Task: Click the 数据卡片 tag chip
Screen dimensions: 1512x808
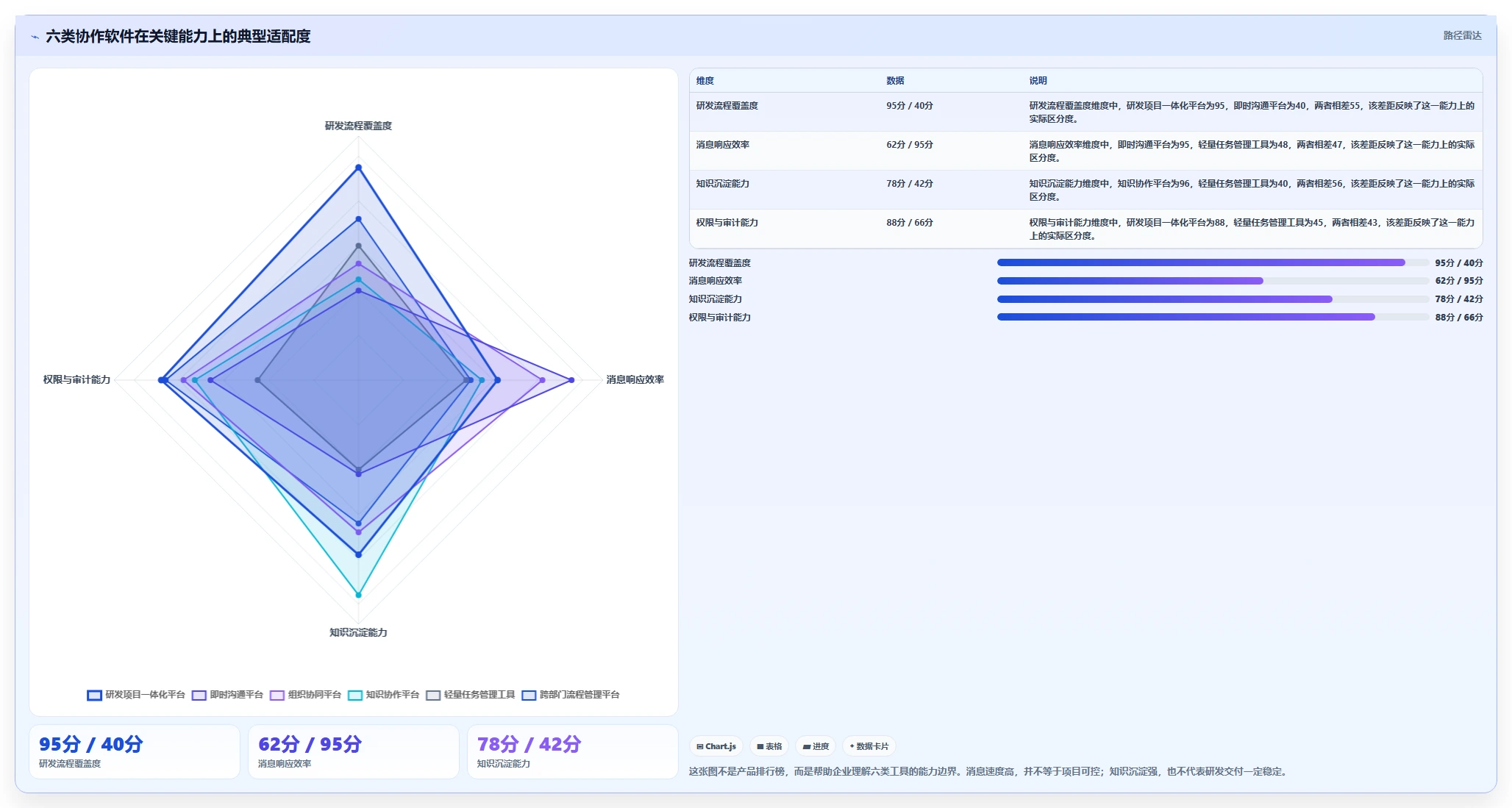Action: pyautogui.click(x=869, y=746)
